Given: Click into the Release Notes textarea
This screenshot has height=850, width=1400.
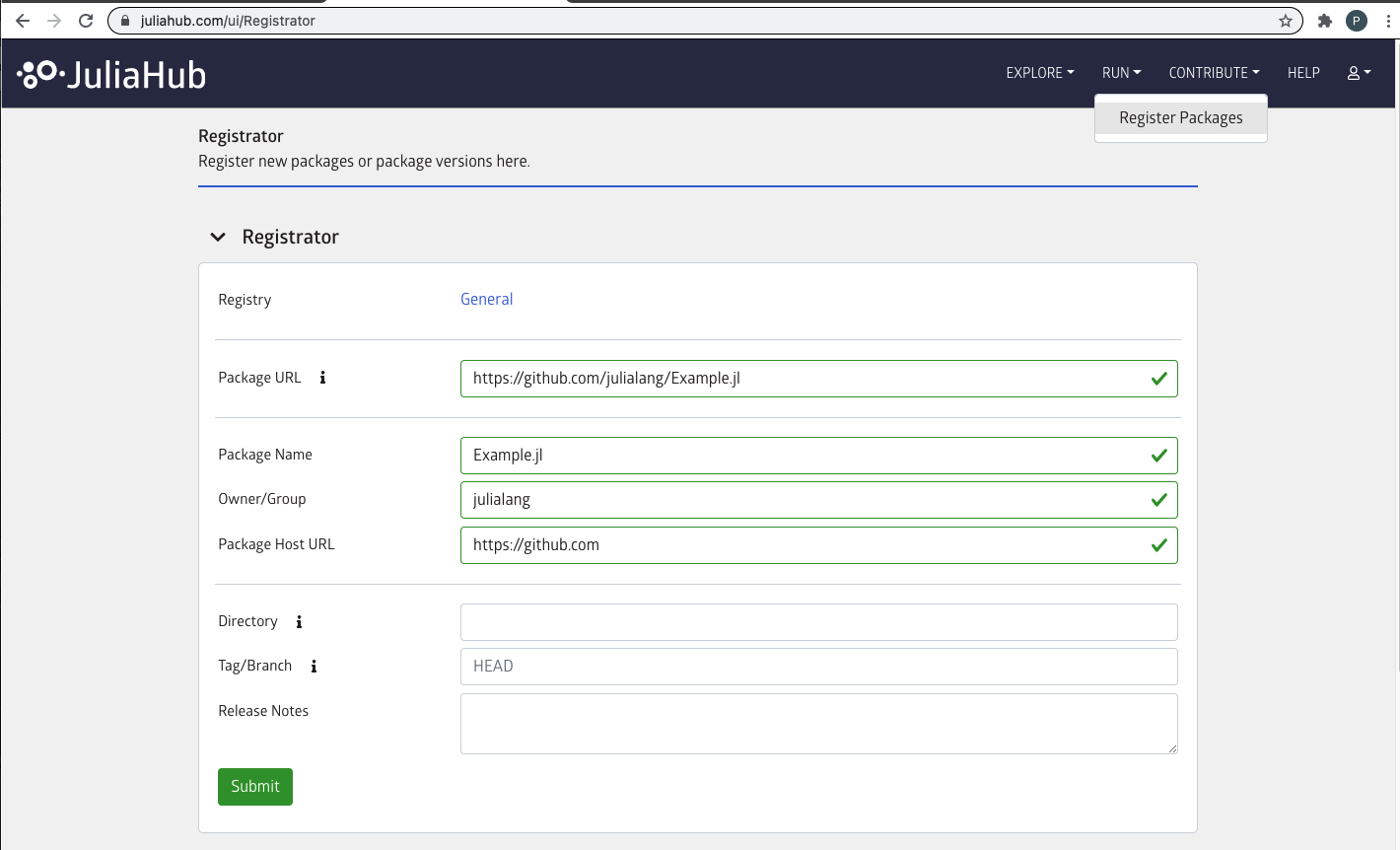Looking at the screenshot, I should pos(819,724).
